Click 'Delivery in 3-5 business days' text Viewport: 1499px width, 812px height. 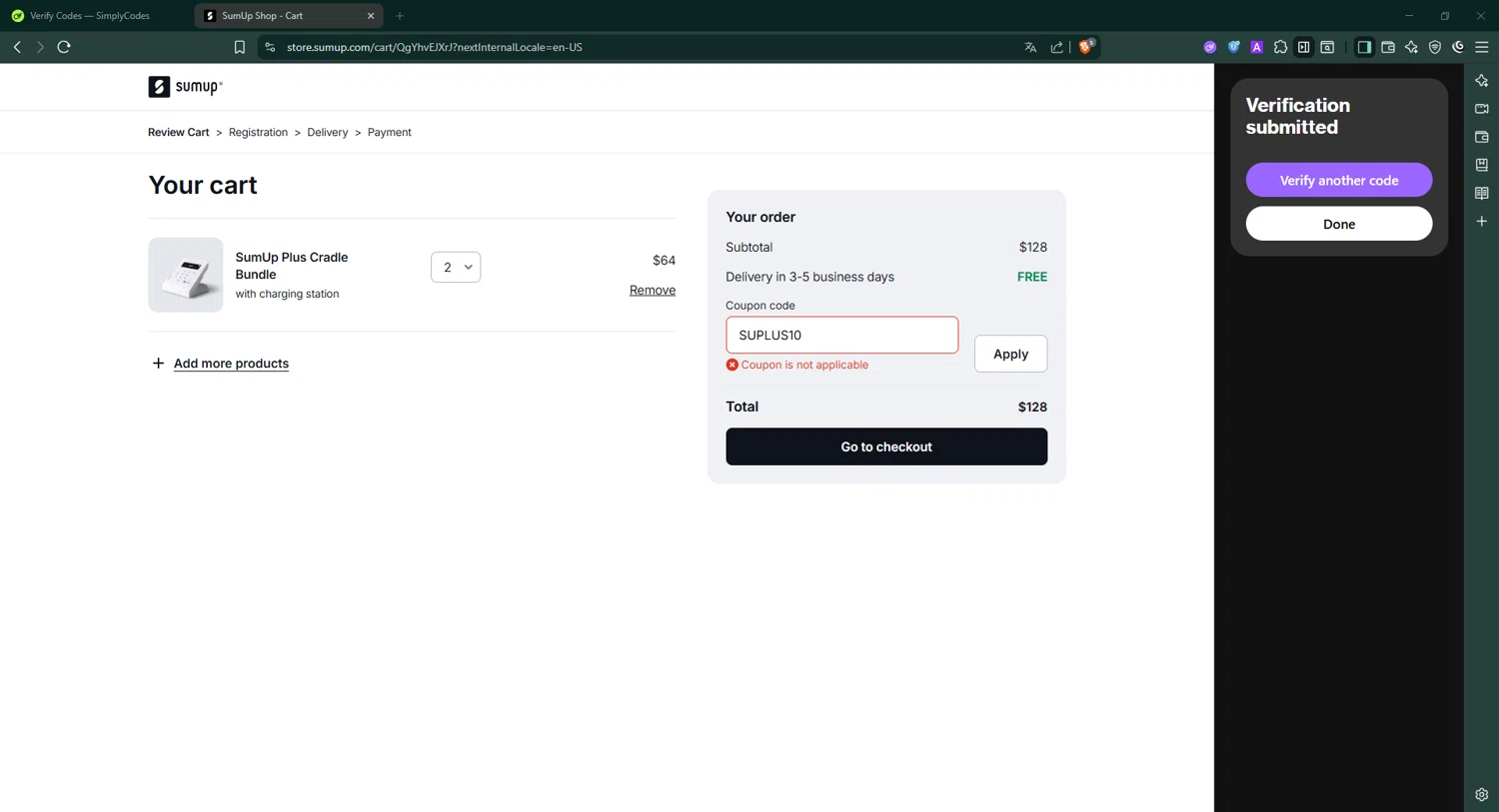point(809,277)
